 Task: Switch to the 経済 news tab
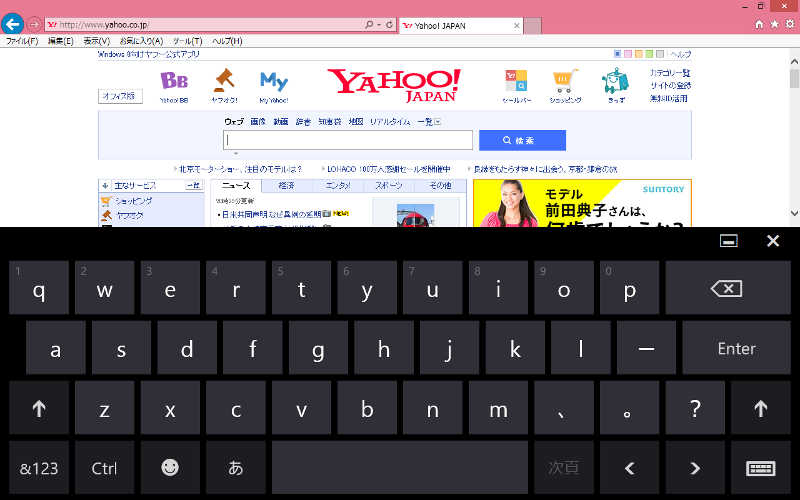click(286, 186)
